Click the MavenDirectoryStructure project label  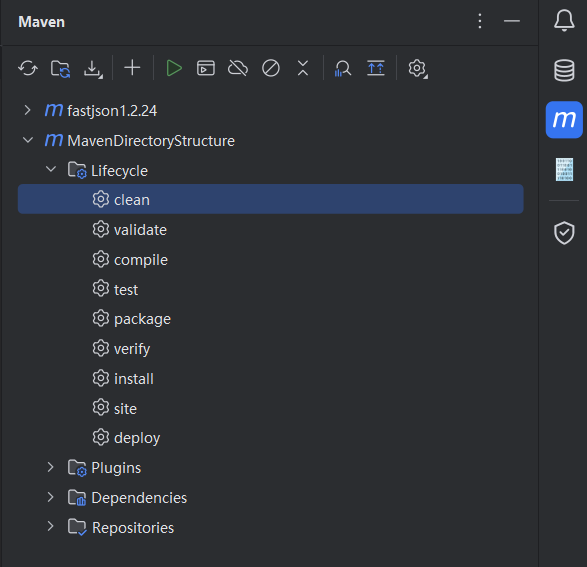[x=151, y=141]
